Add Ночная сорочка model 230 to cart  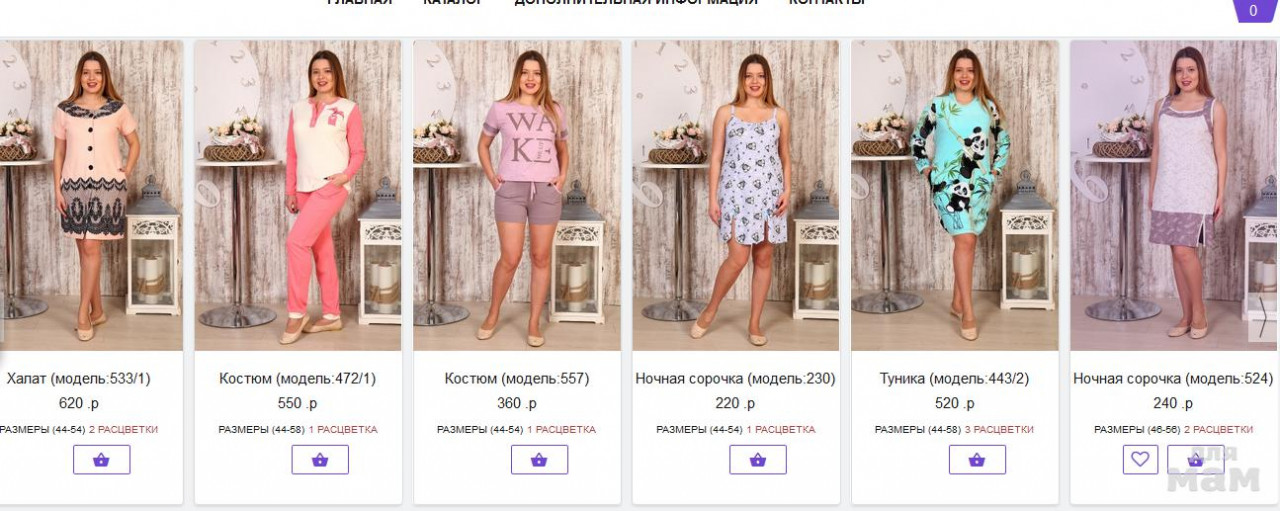coord(758,460)
